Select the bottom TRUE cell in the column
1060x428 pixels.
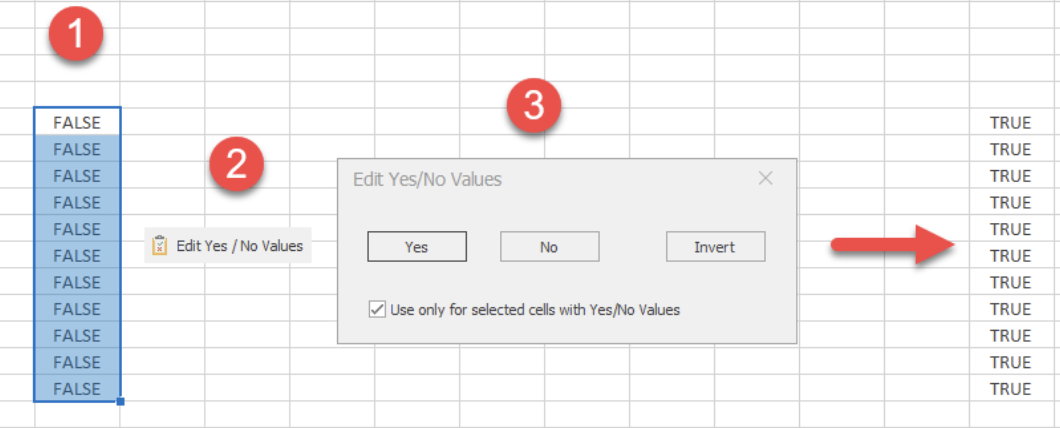(1010, 389)
